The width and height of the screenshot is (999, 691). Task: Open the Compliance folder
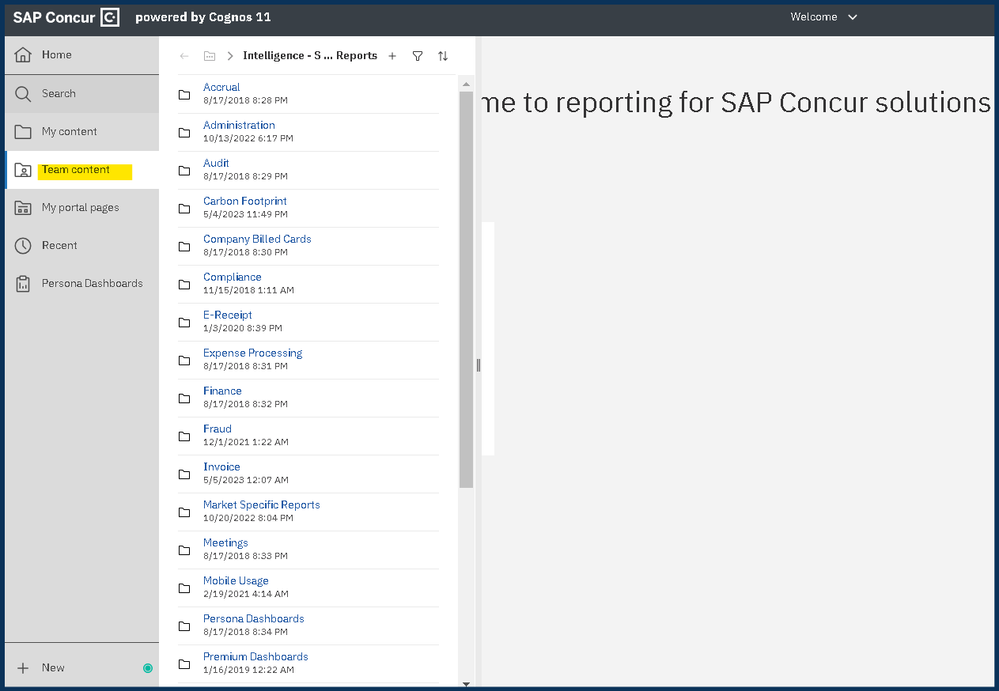pyautogui.click(x=232, y=277)
